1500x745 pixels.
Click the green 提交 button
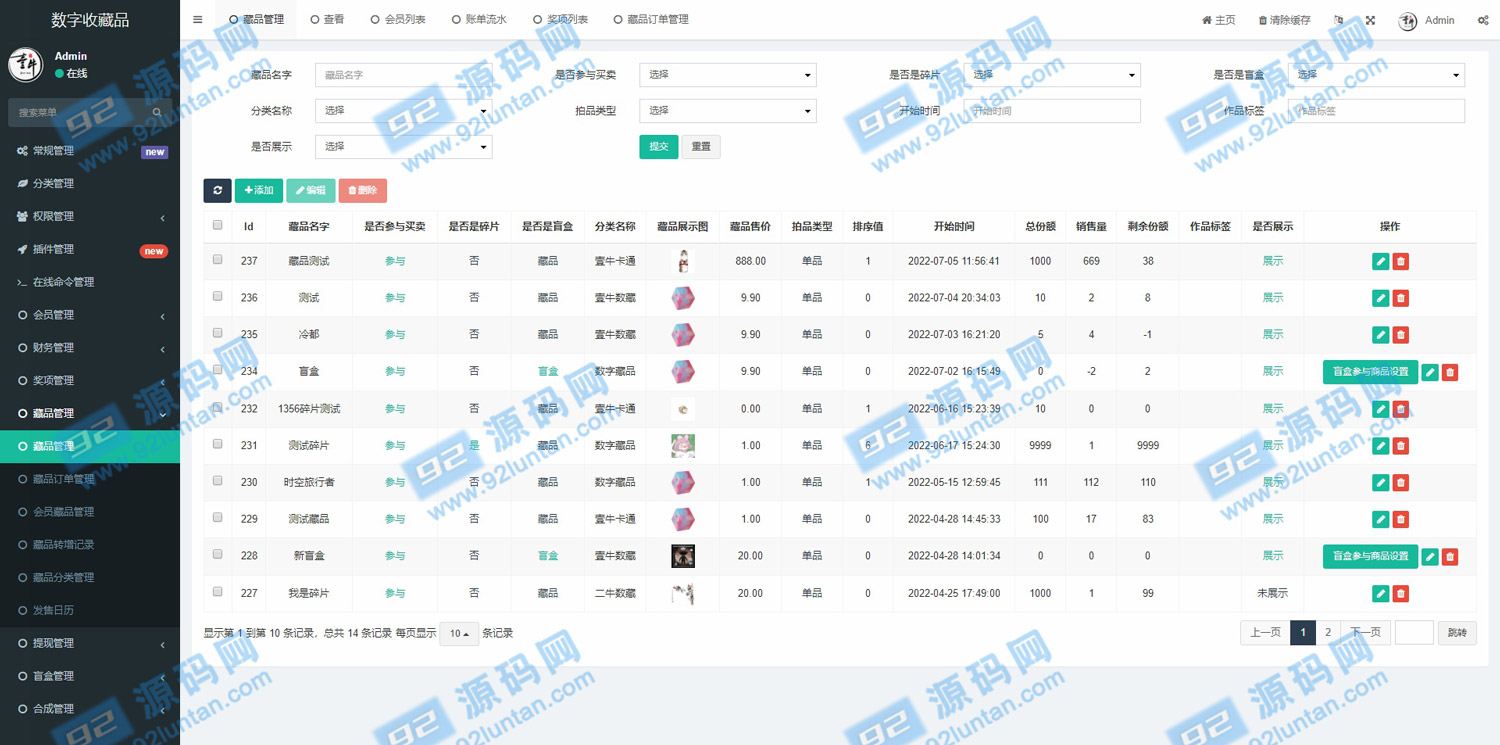click(x=658, y=147)
